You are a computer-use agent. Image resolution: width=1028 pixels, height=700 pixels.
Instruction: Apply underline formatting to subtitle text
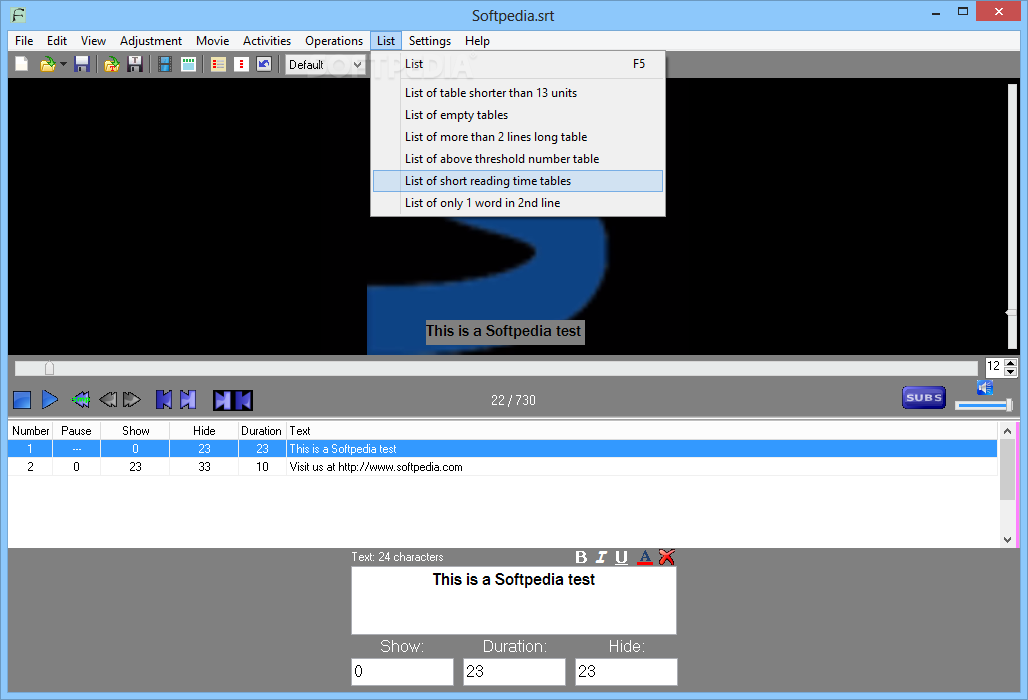622,557
